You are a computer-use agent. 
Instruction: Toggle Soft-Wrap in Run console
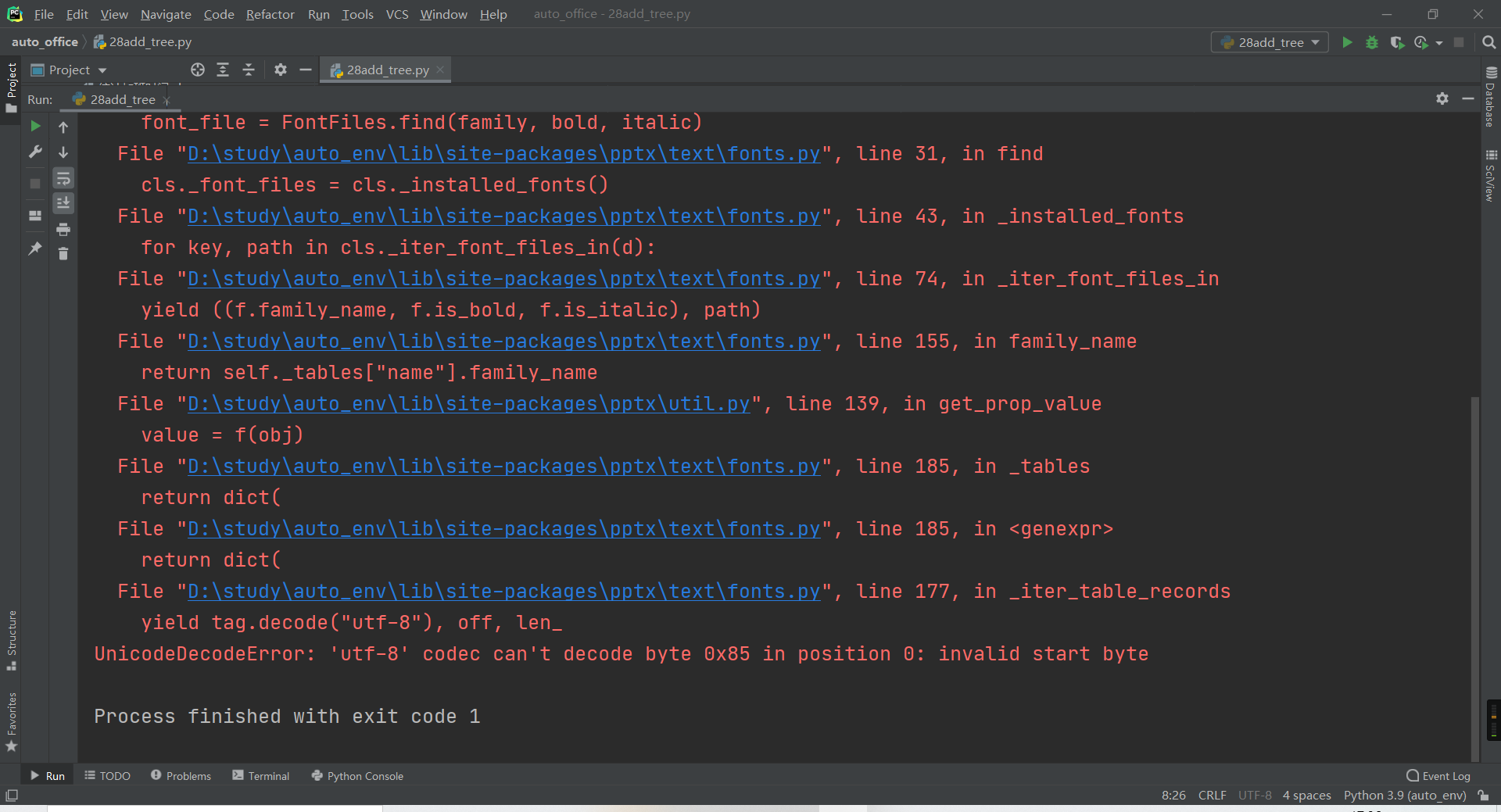[x=63, y=178]
